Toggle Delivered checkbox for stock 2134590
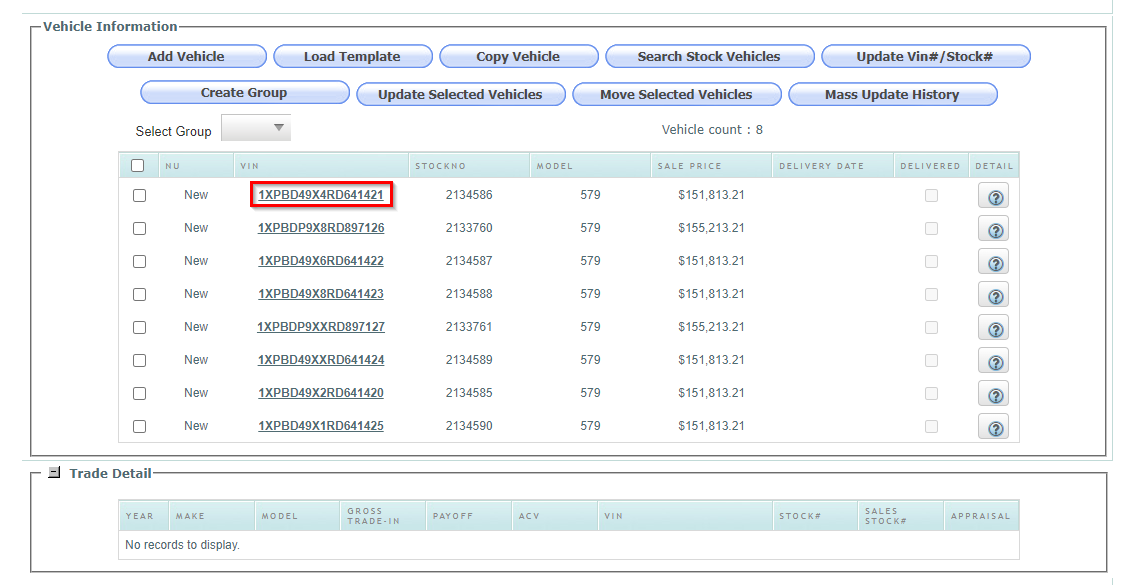 tap(931, 426)
